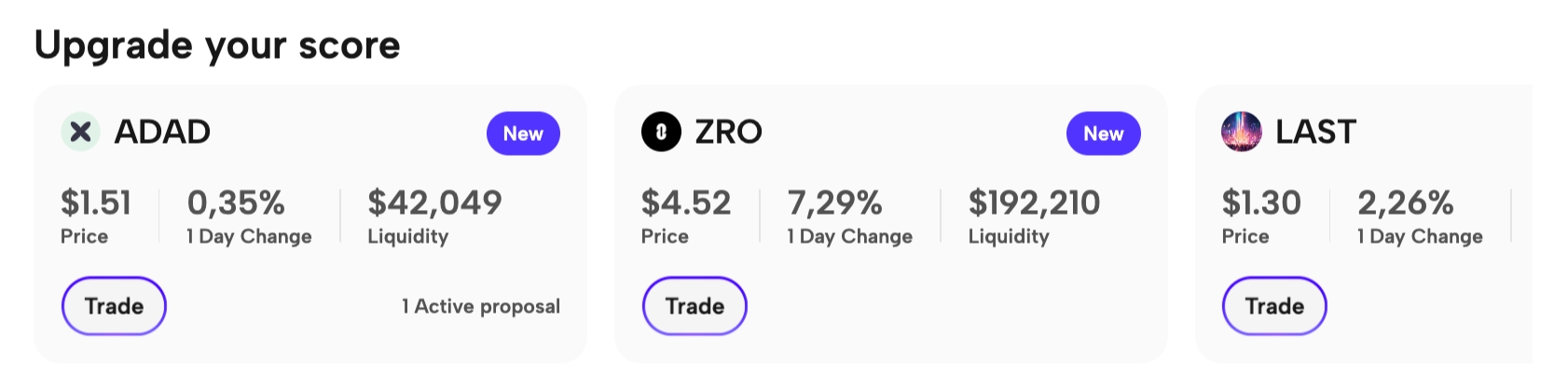The height and width of the screenshot is (391, 1568).
Task: Click the New badge on ZRO
Action: click(x=1103, y=133)
